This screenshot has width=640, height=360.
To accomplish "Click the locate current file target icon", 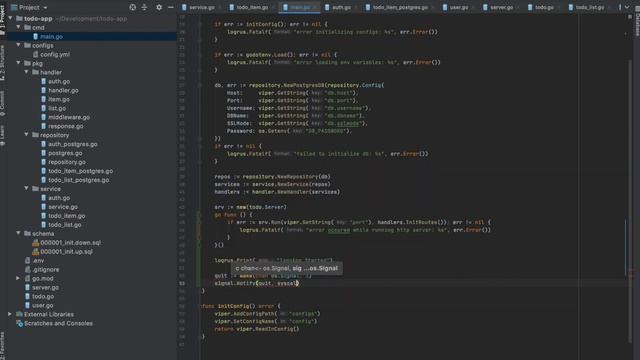I will [132, 7].
